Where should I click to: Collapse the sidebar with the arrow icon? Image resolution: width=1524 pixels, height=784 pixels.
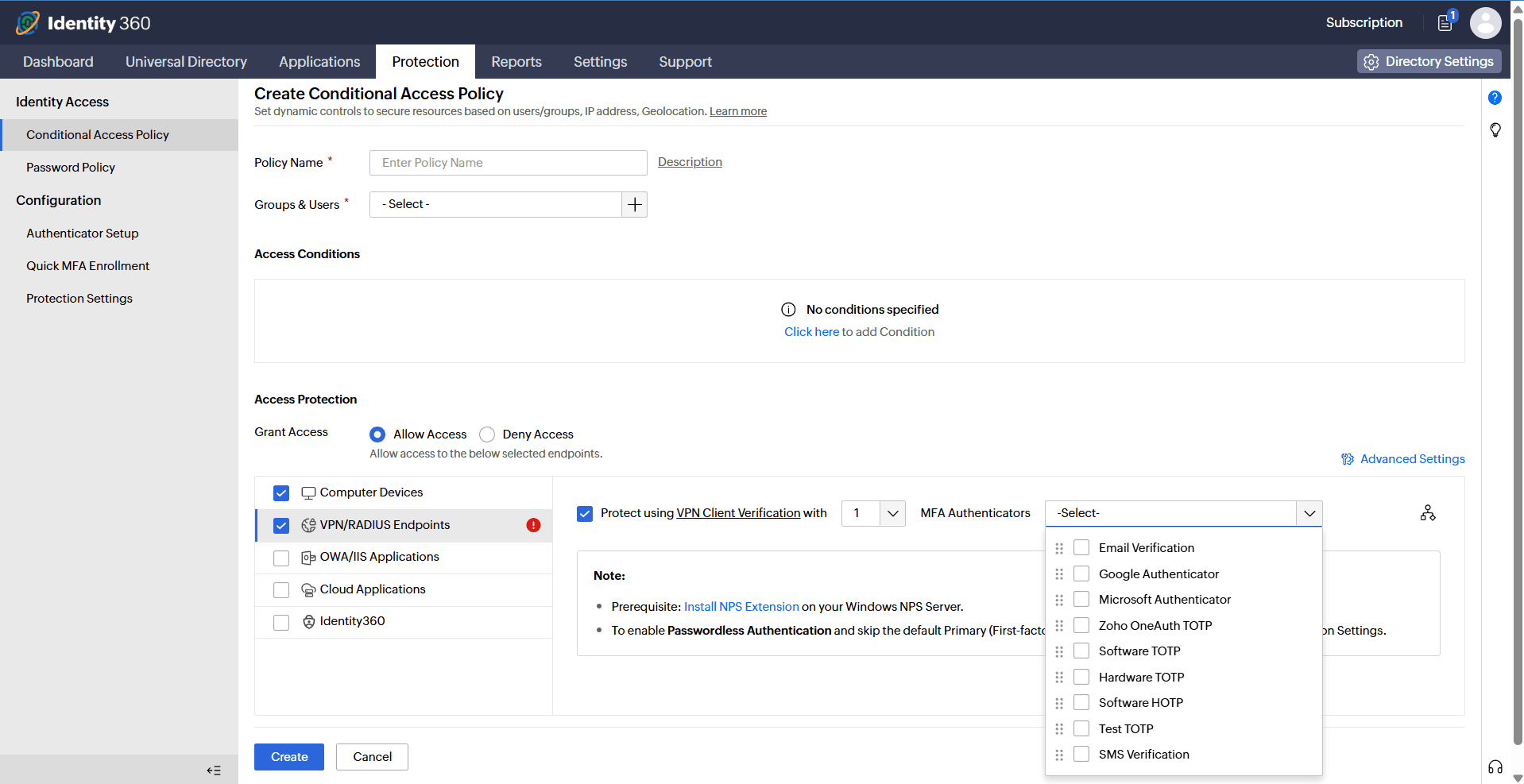pos(214,770)
